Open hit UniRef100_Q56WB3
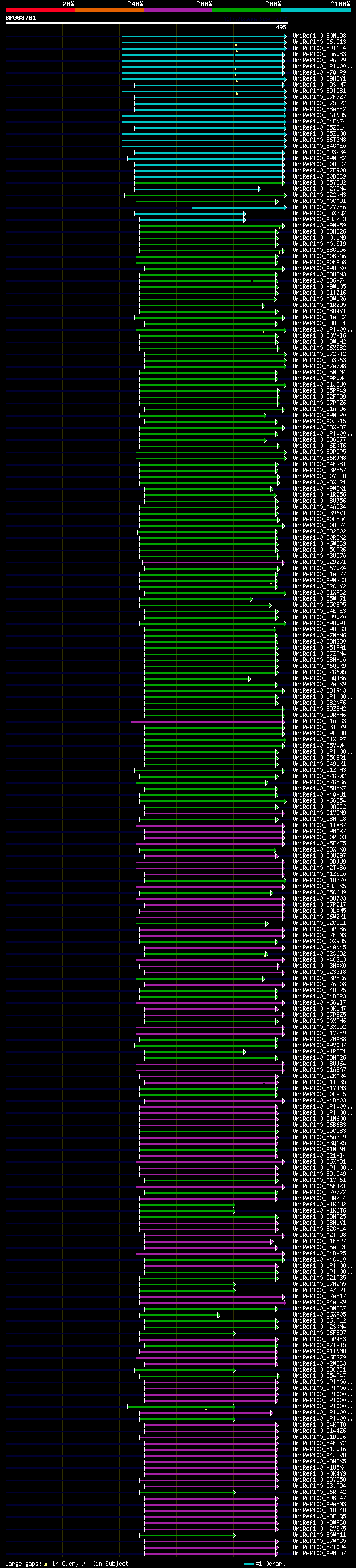The height and width of the screenshot is (1568, 356). (x=319, y=54)
